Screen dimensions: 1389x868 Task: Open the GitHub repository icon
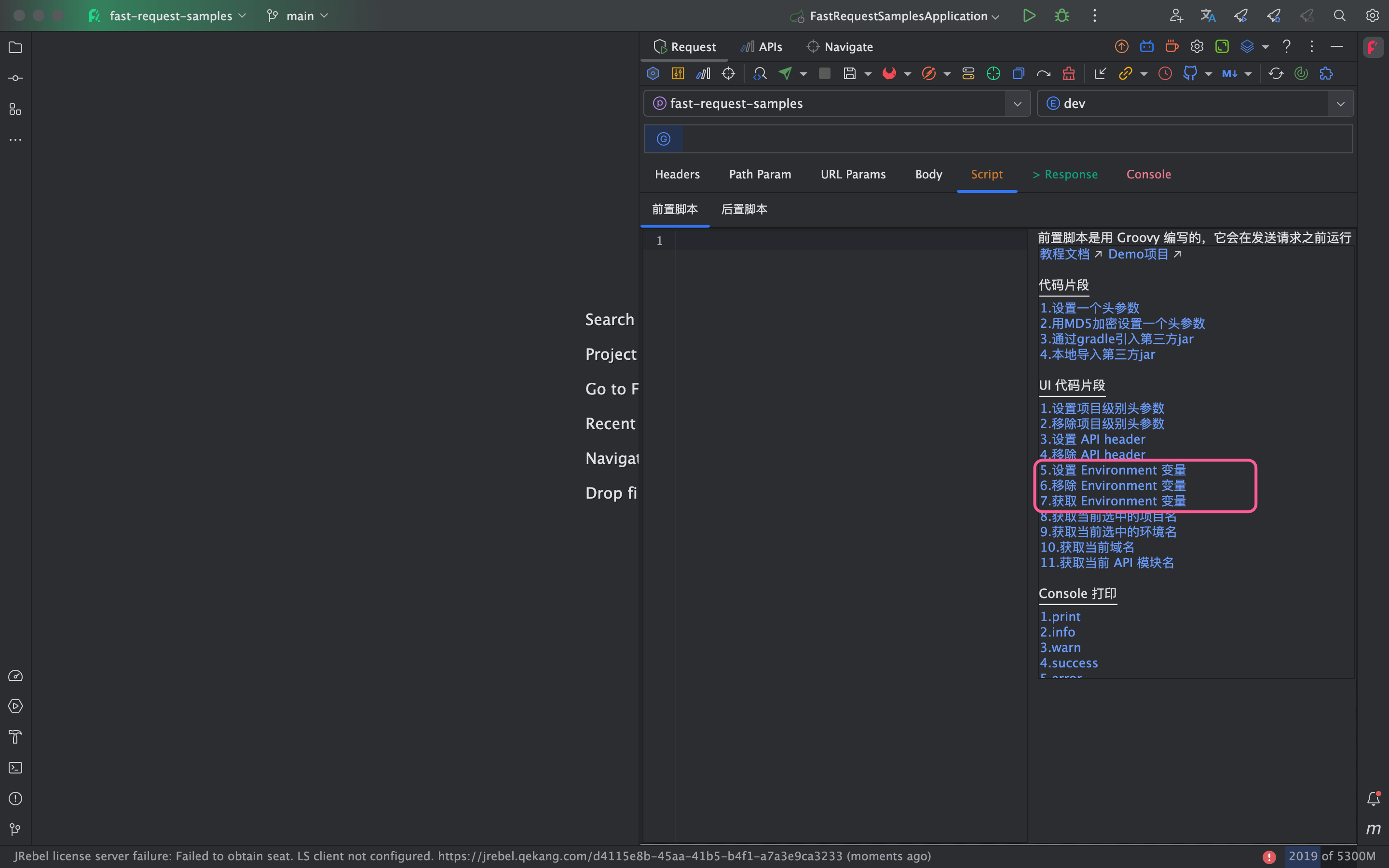1190,73
